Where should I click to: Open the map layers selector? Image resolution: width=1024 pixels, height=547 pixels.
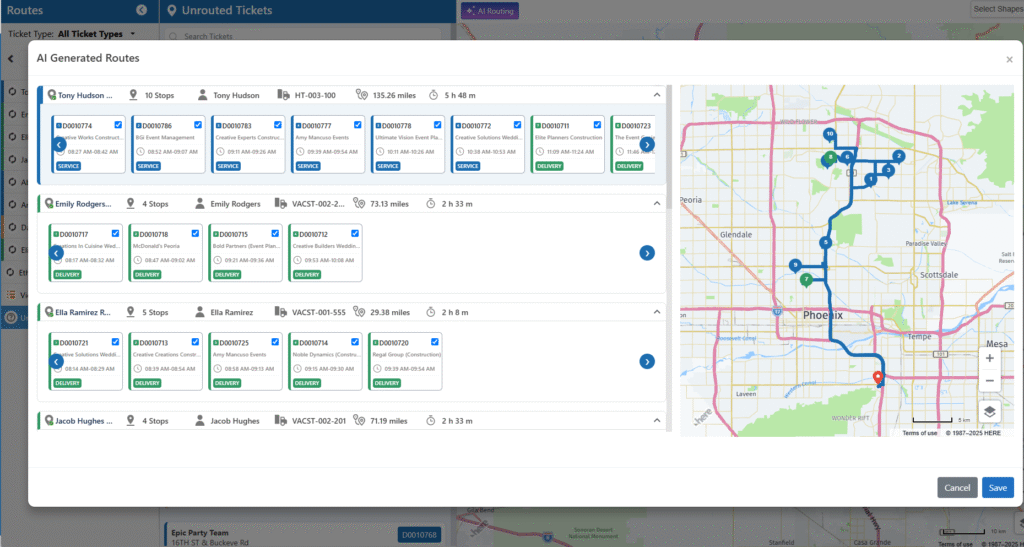[989, 411]
